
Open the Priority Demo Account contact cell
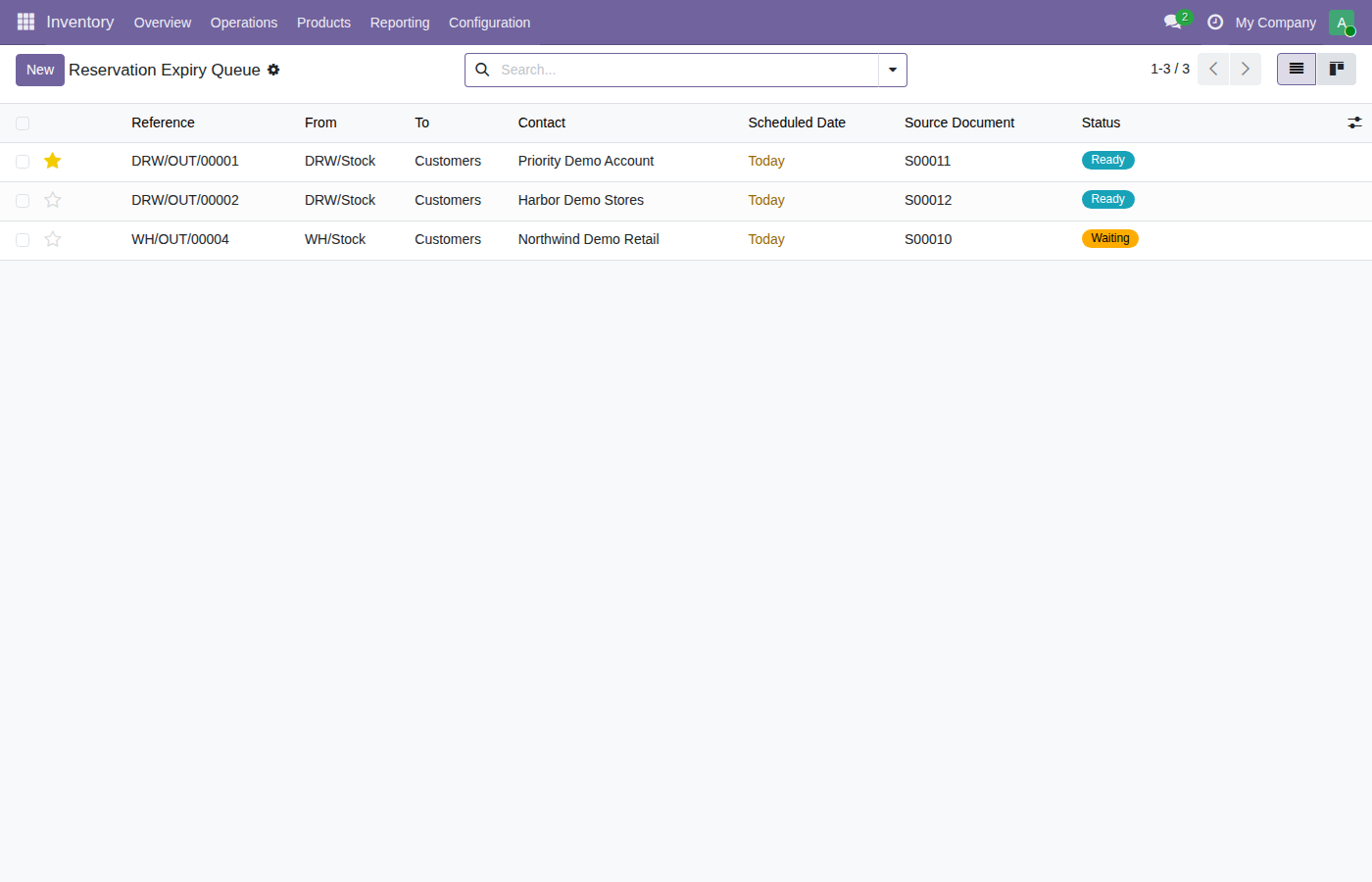(586, 161)
